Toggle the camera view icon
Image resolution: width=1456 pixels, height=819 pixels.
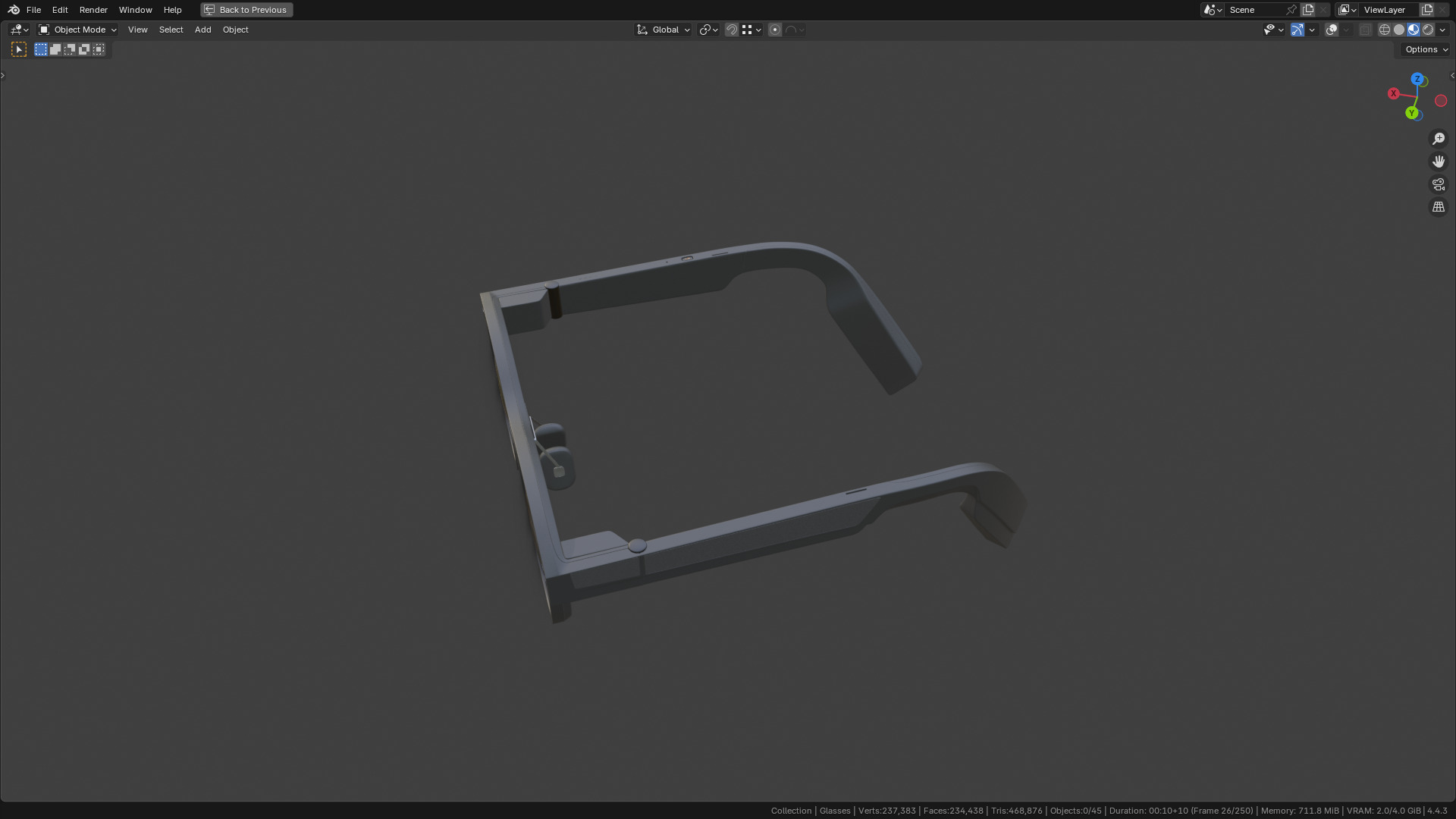click(1438, 184)
